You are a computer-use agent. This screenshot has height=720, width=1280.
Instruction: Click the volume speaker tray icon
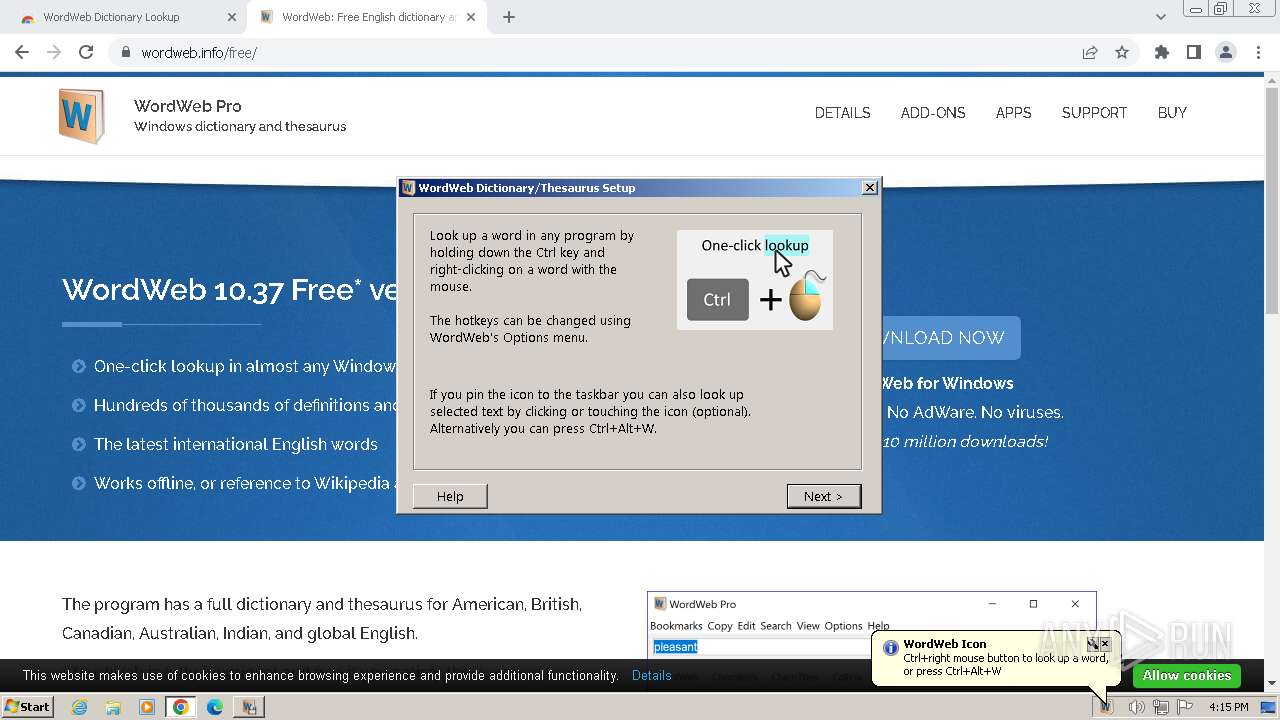click(x=1136, y=707)
